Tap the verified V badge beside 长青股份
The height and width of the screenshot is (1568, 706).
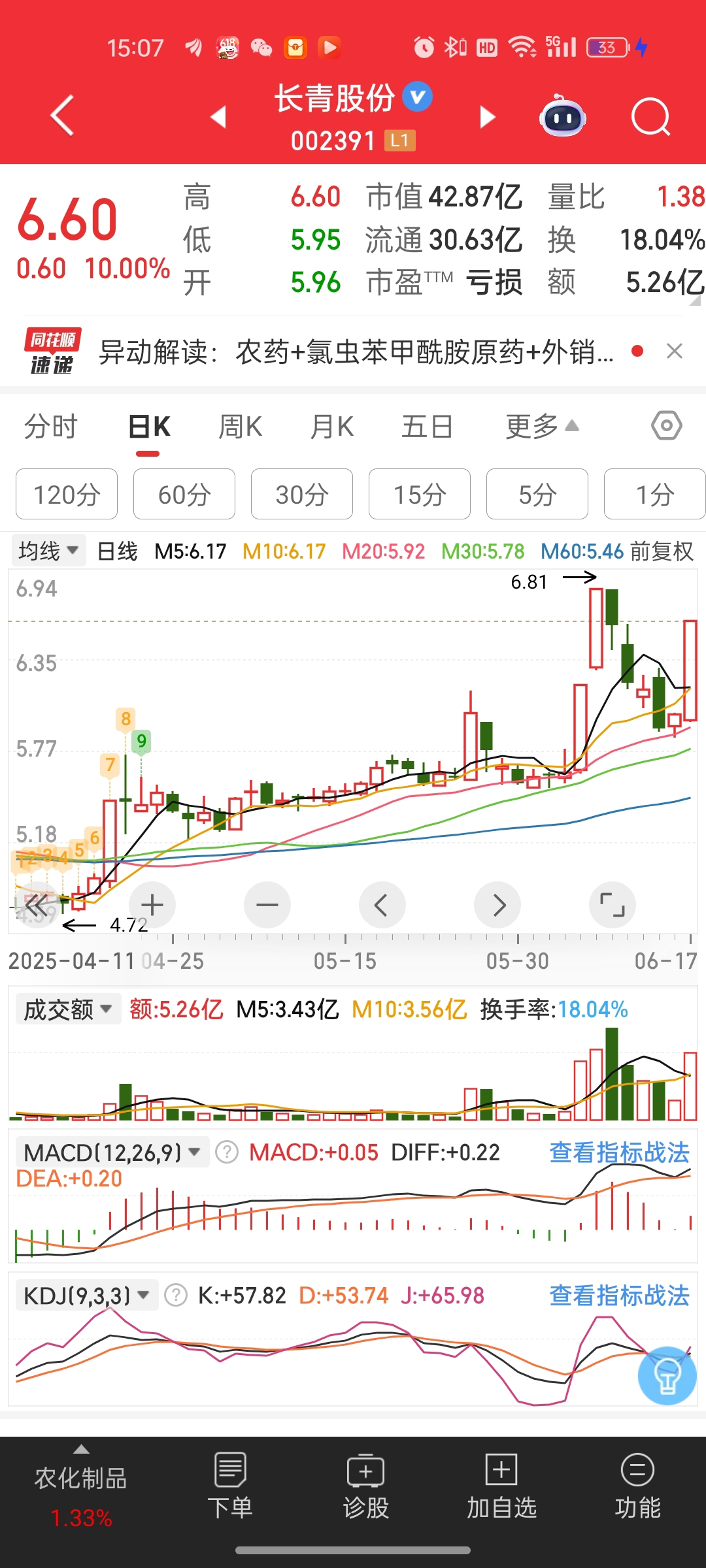click(417, 97)
